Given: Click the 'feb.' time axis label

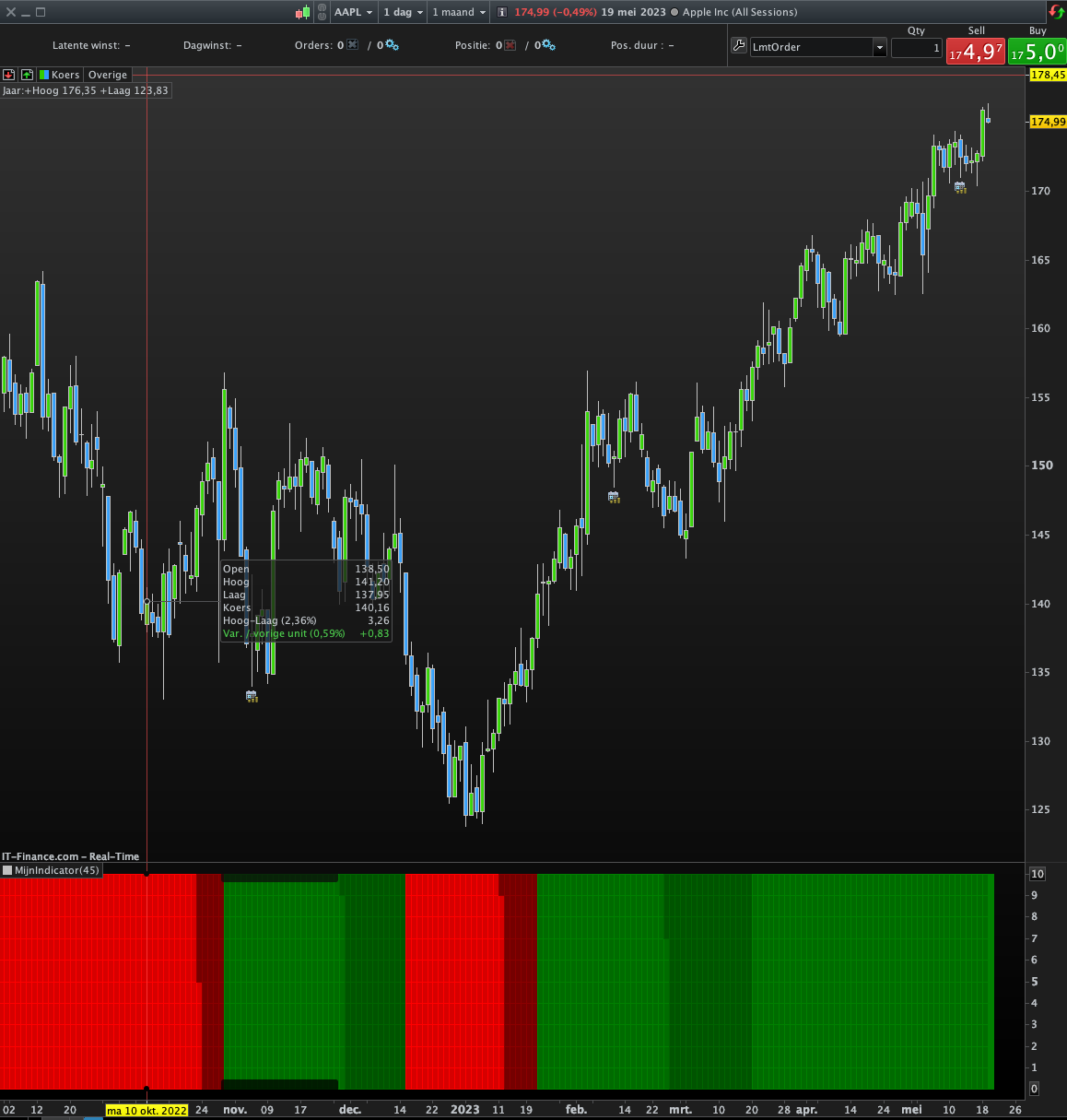Looking at the screenshot, I should pos(576,1110).
